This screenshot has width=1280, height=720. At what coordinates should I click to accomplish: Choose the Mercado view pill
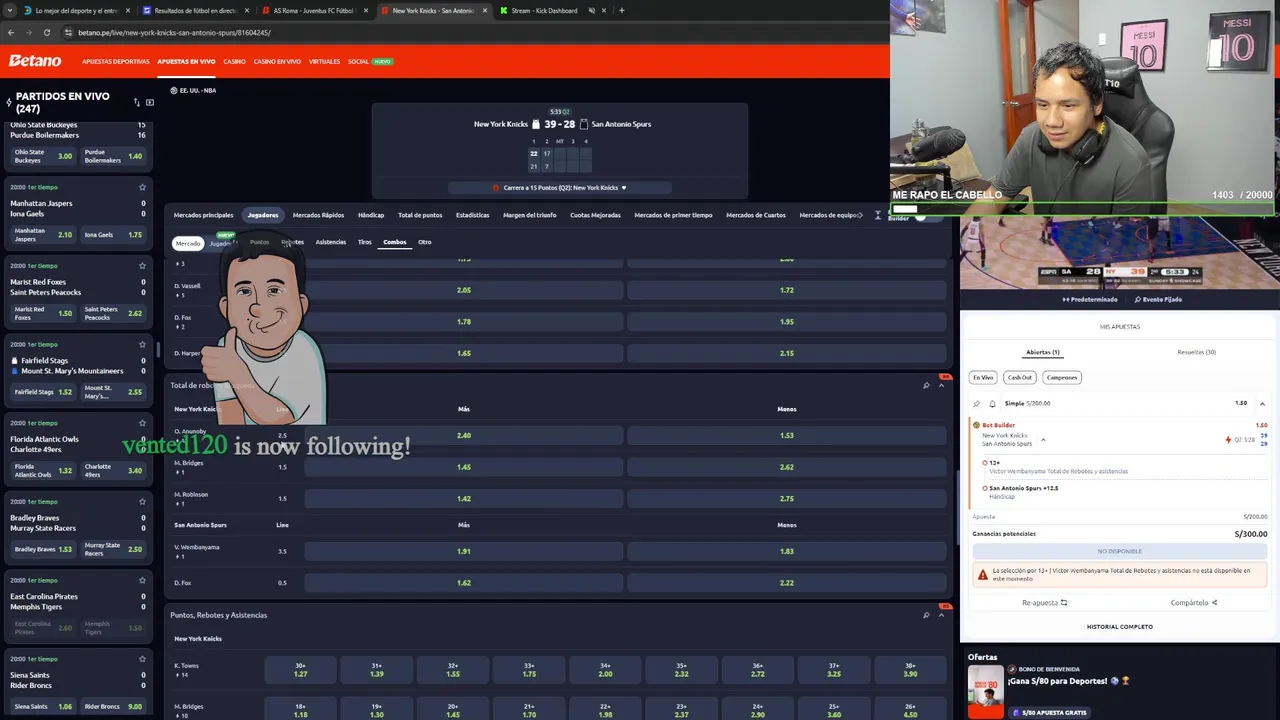click(x=188, y=243)
